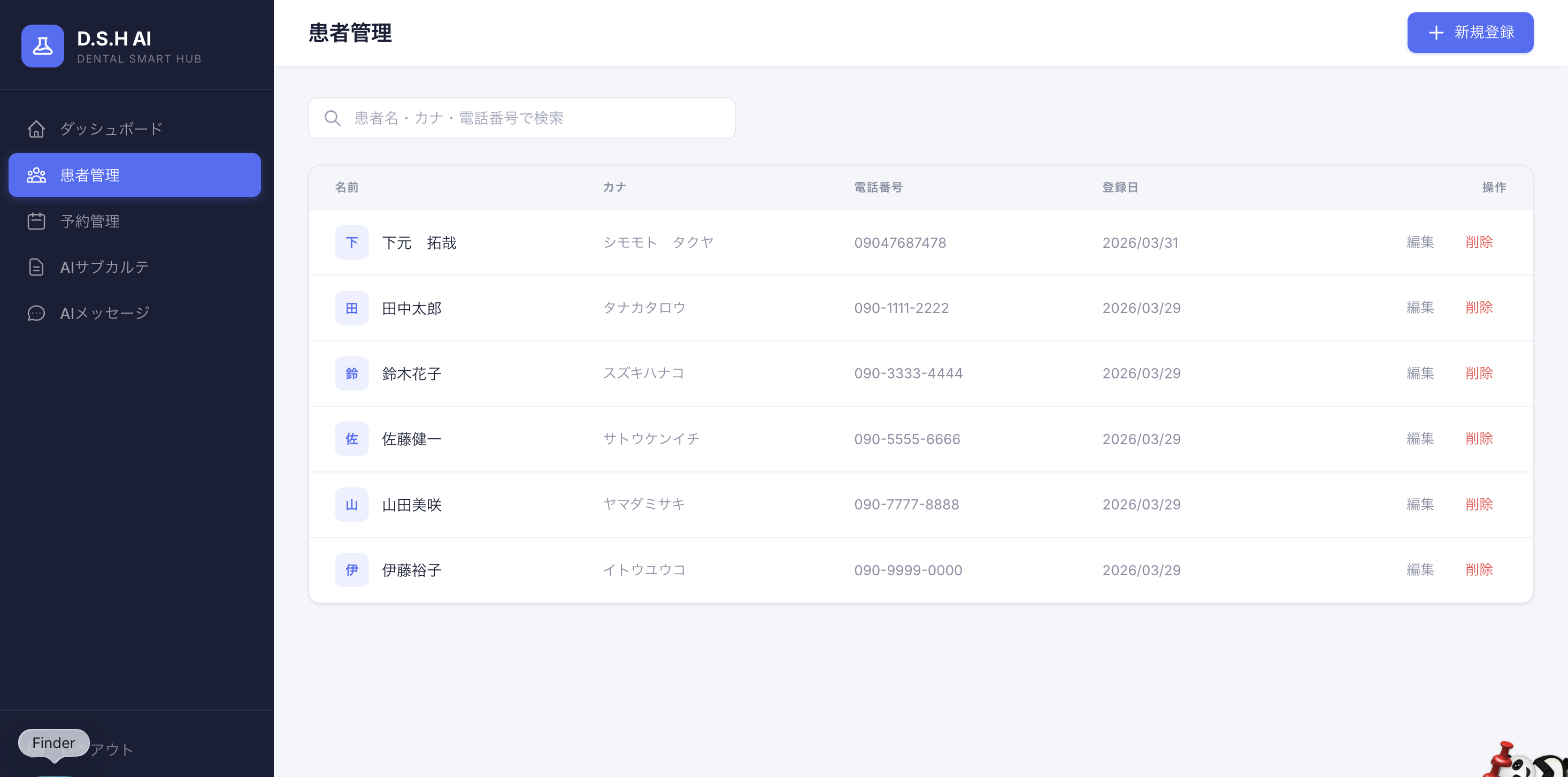Click the dashboard home icon

point(36,129)
